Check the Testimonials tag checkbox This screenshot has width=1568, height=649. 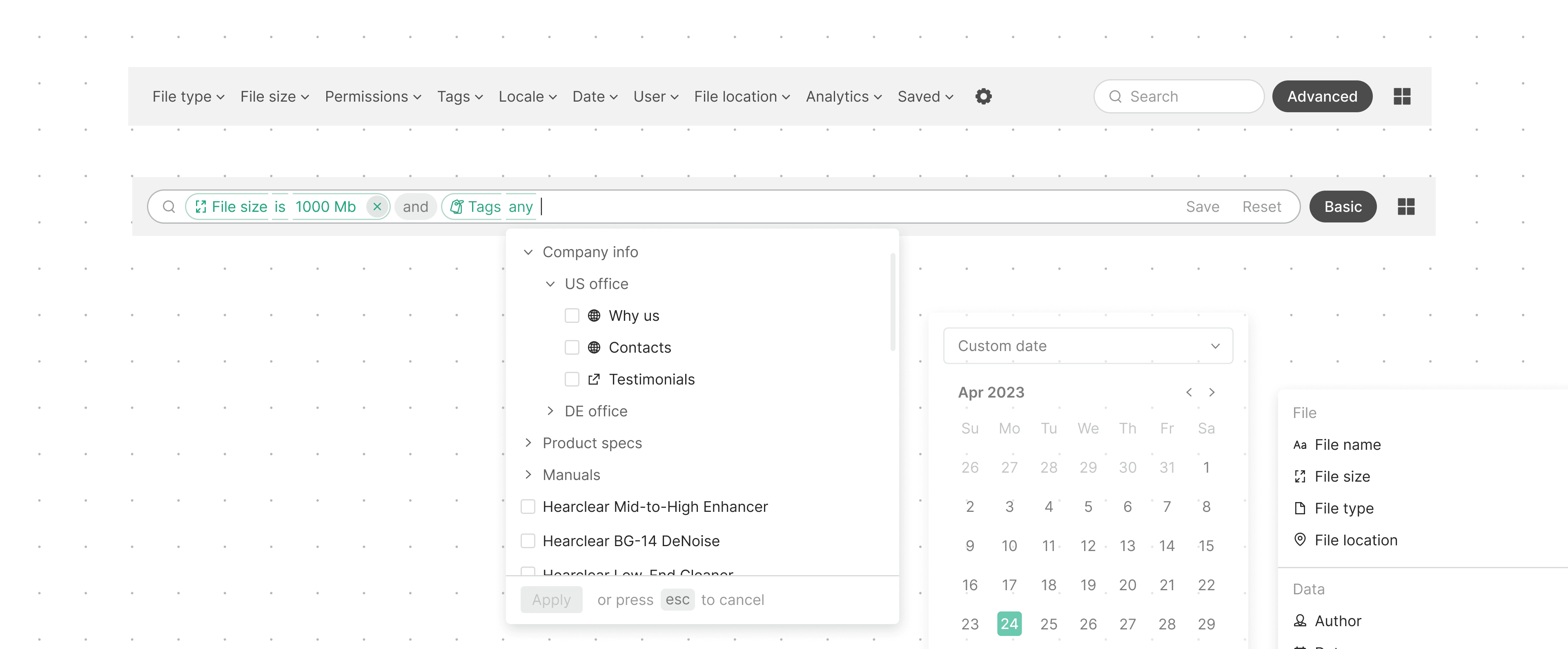click(x=572, y=379)
